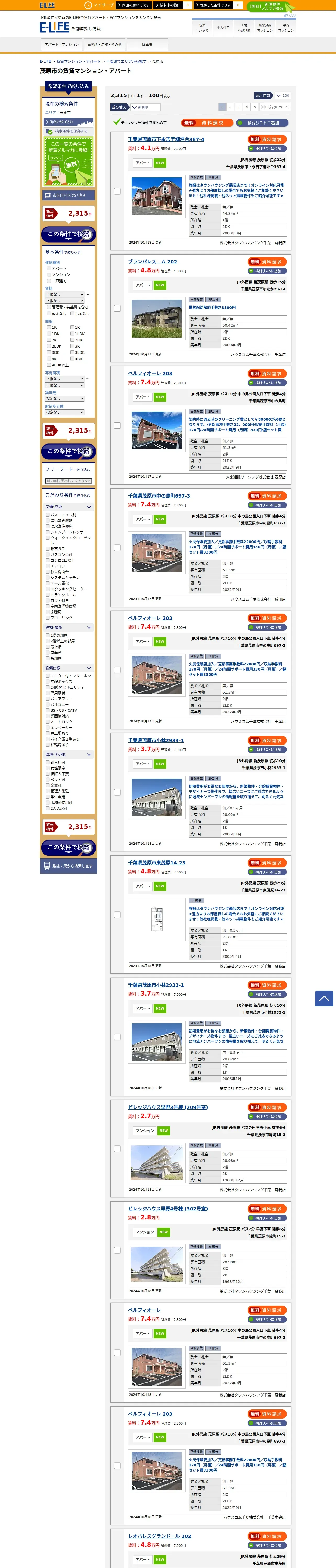The height and width of the screenshot is (1568, 336).
Task: Request materials for ビレッジハウス早野3号棟 (209号室)
Action: [268, 1107]
